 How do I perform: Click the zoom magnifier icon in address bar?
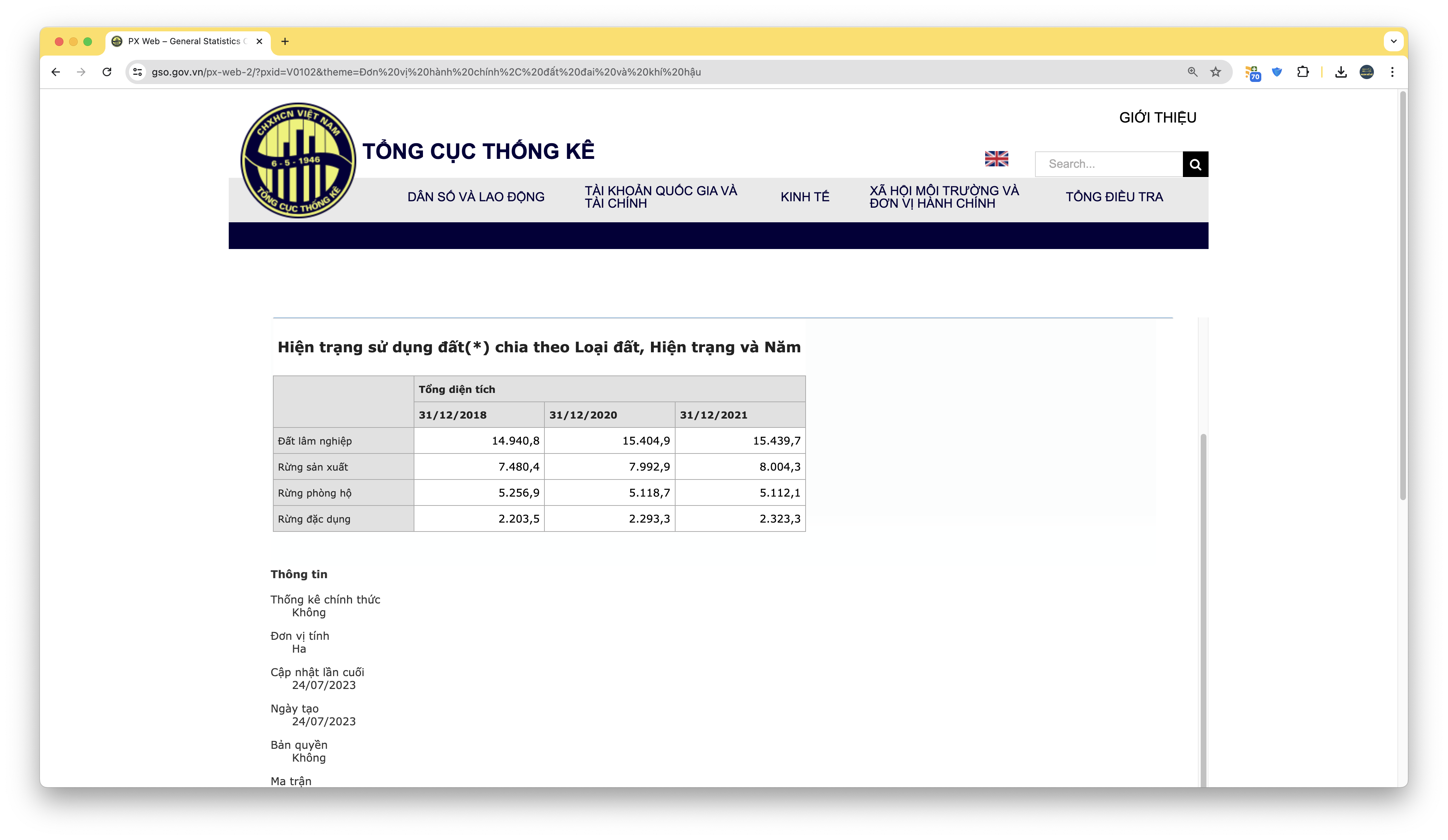coord(1192,72)
